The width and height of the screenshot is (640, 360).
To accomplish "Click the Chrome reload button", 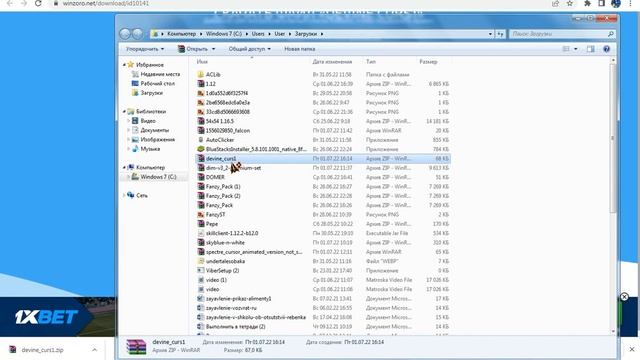I will click(38, 4).
